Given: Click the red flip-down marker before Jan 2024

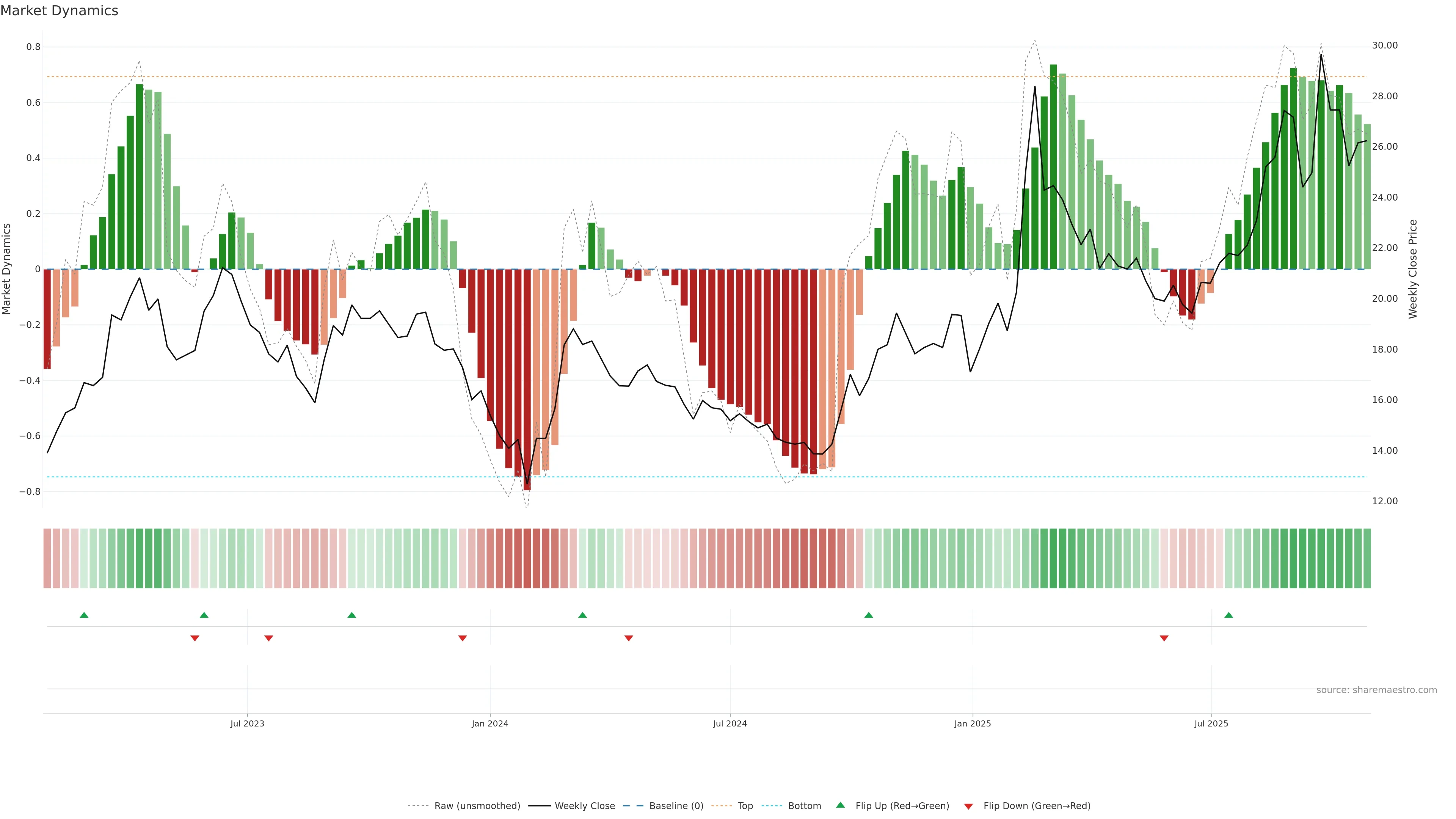Looking at the screenshot, I should coord(462,638).
